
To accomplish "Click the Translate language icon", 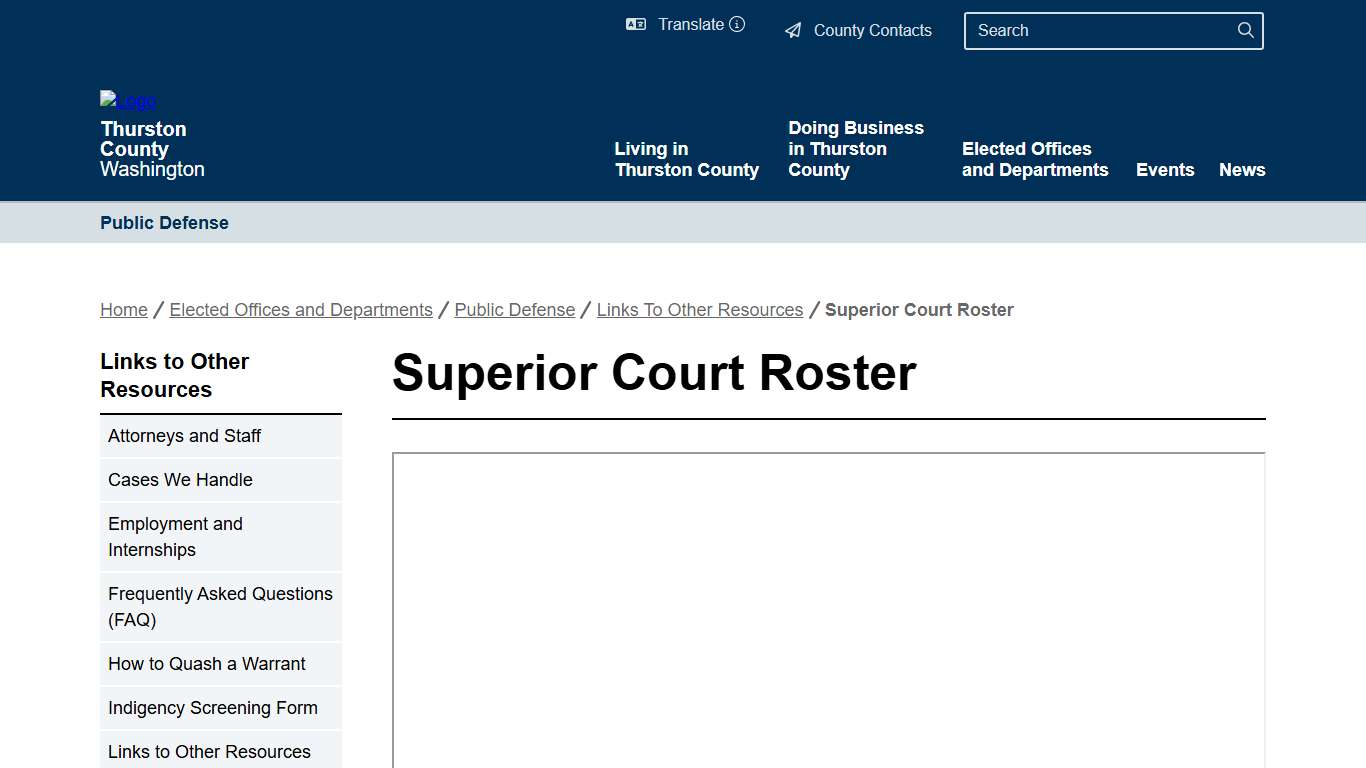I will click(636, 24).
